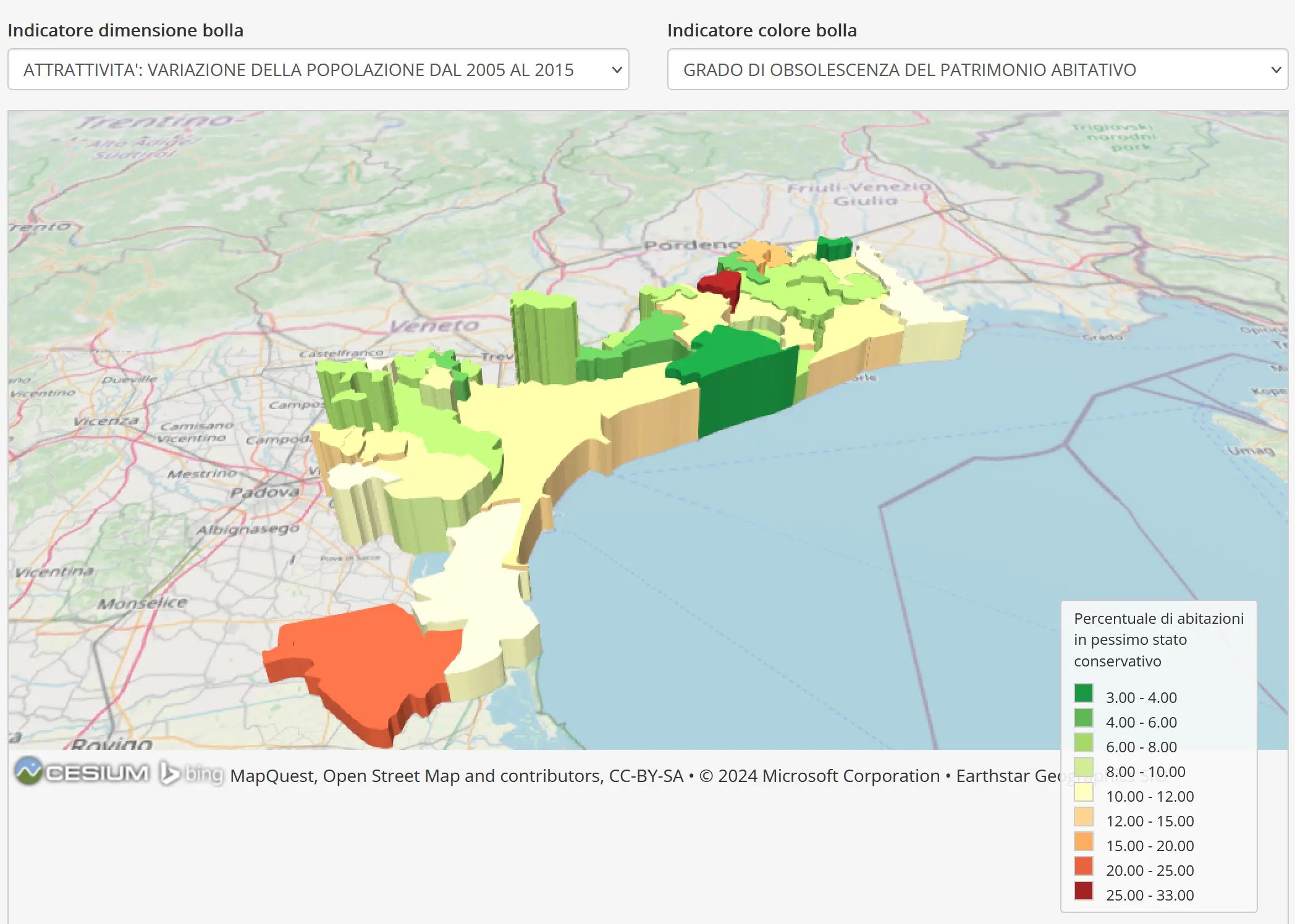Click the 'Veneto' region label

tap(434, 325)
